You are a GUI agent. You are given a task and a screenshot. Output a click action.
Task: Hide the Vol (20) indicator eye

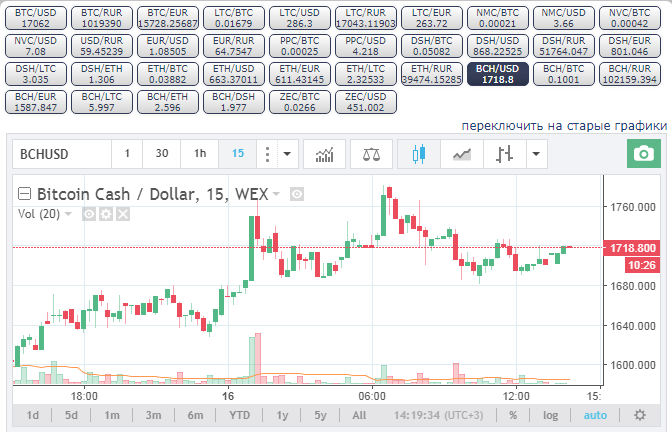(89, 214)
